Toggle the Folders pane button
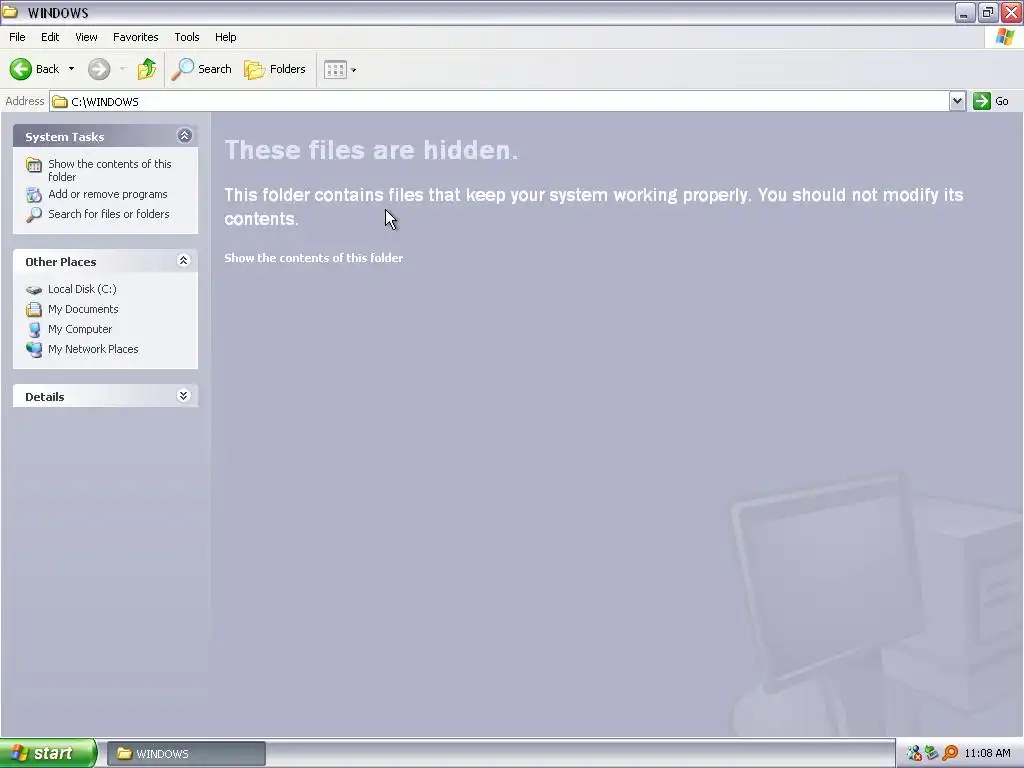Viewport: 1024px width, 768px height. pos(275,69)
